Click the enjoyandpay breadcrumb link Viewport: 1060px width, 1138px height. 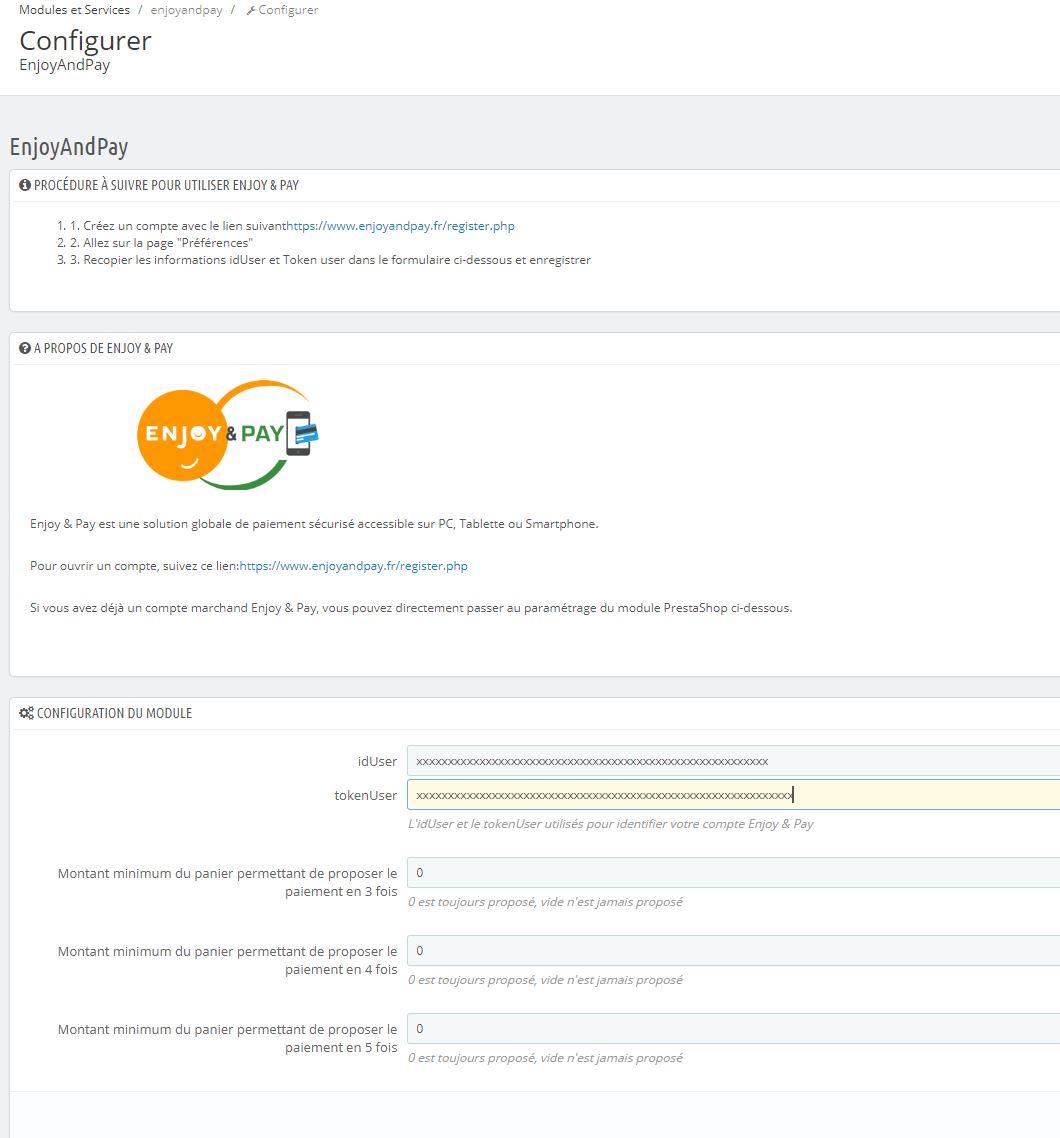click(186, 10)
